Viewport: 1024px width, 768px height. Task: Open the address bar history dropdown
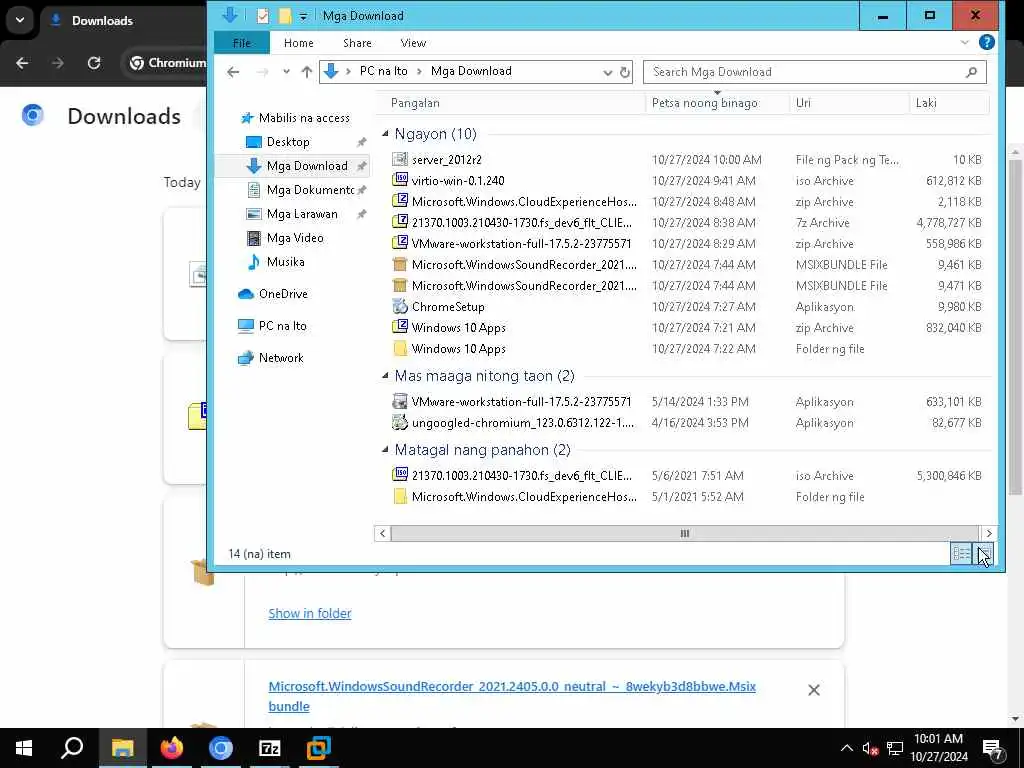click(607, 72)
